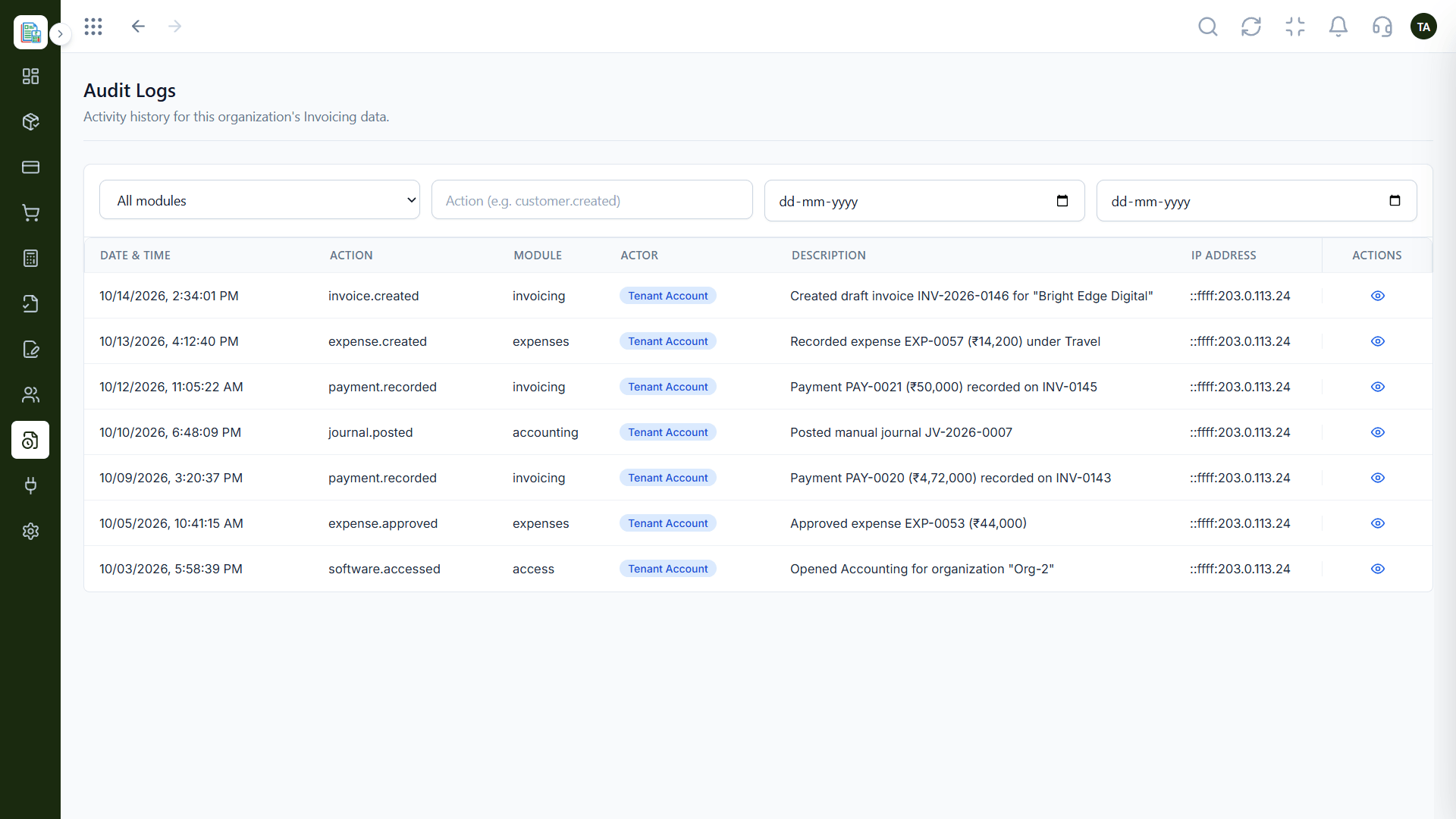The height and width of the screenshot is (819, 1456).
Task: Open the first date filter calendar picker
Action: (1062, 201)
